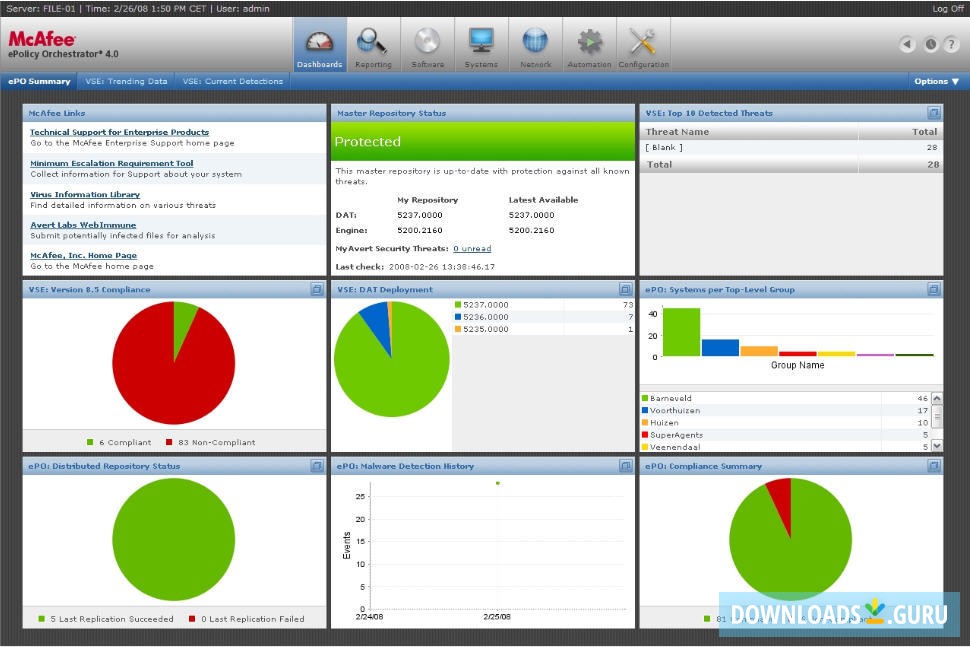Open the Options dropdown menu
The width and height of the screenshot is (970, 647).
coord(936,81)
